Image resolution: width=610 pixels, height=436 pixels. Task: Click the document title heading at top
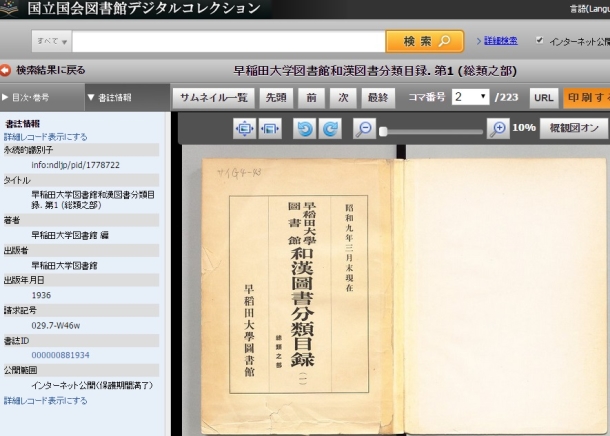pyautogui.click(x=375, y=71)
